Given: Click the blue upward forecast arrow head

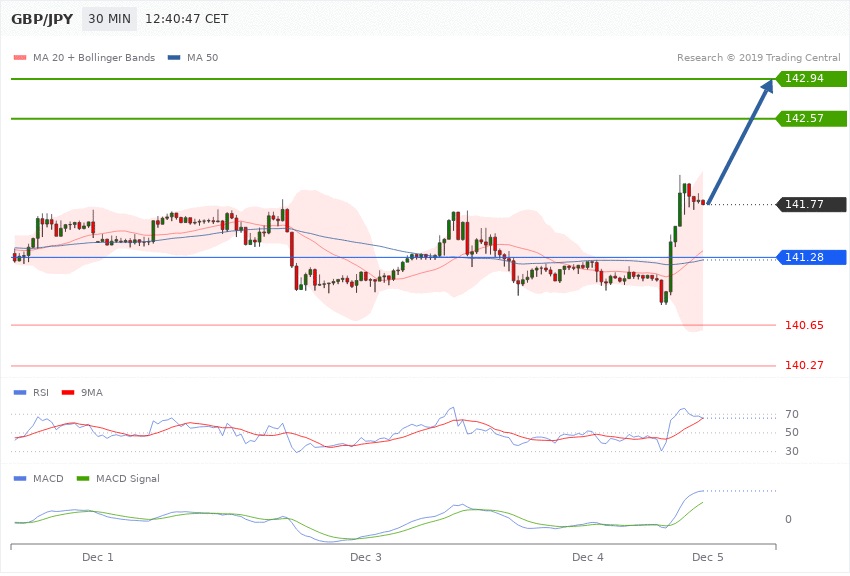Looking at the screenshot, I should coord(766,90).
